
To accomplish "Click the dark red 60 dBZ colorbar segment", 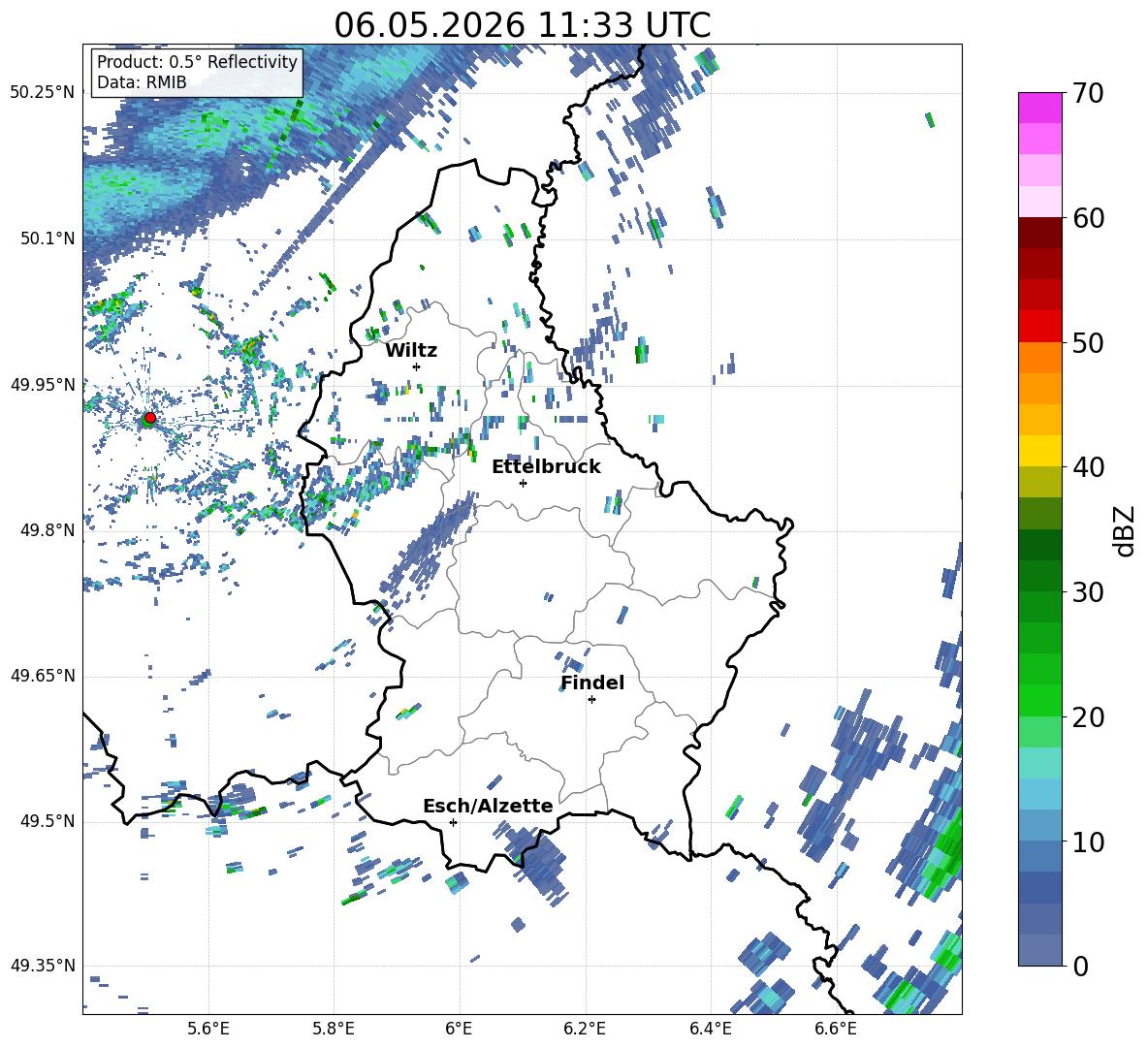I will (x=1039, y=233).
